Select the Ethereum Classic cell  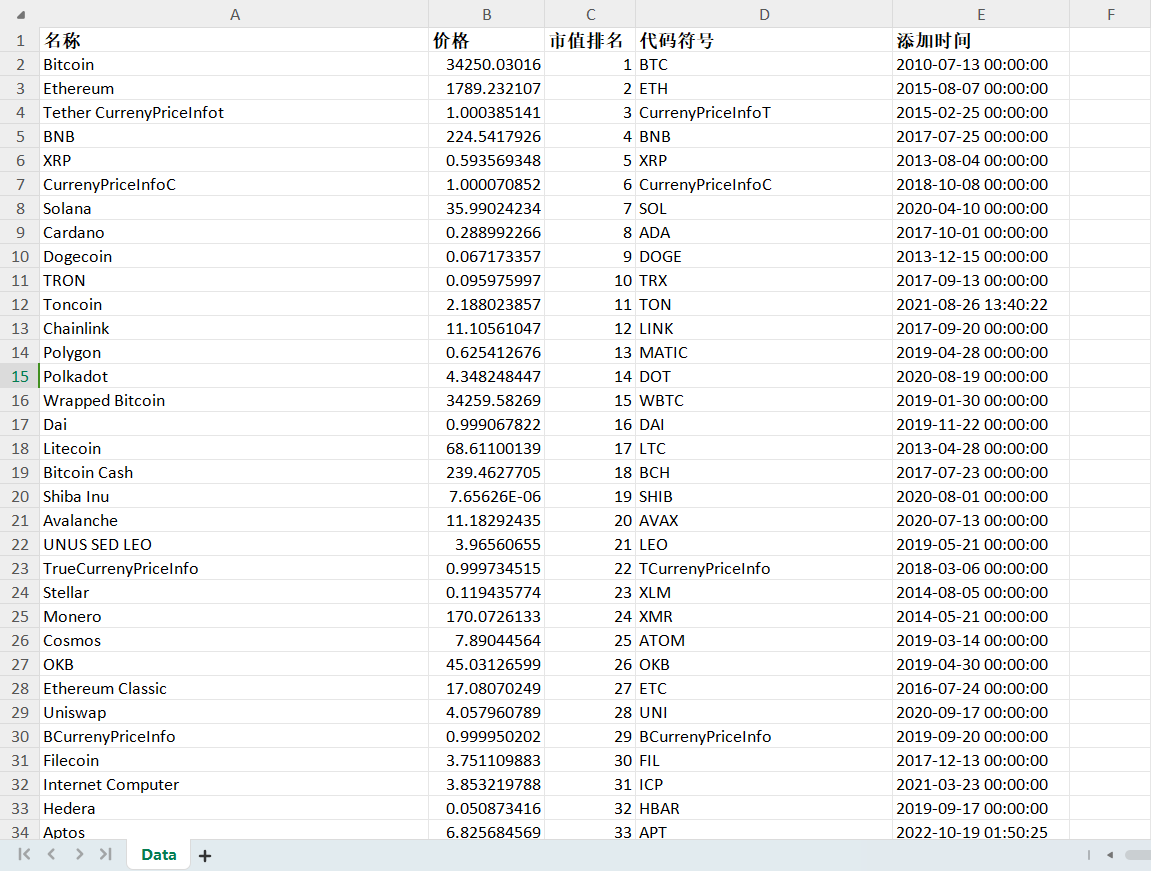[x=234, y=688]
